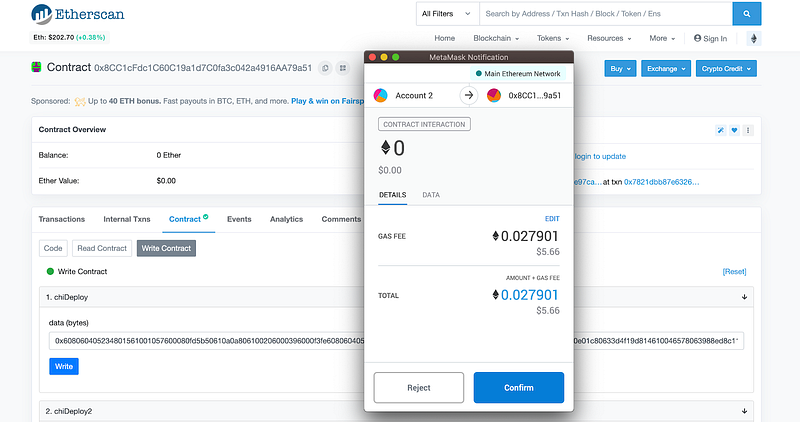This screenshot has width=800, height=422.
Task: Open the Resources menu
Action: click(x=609, y=38)
